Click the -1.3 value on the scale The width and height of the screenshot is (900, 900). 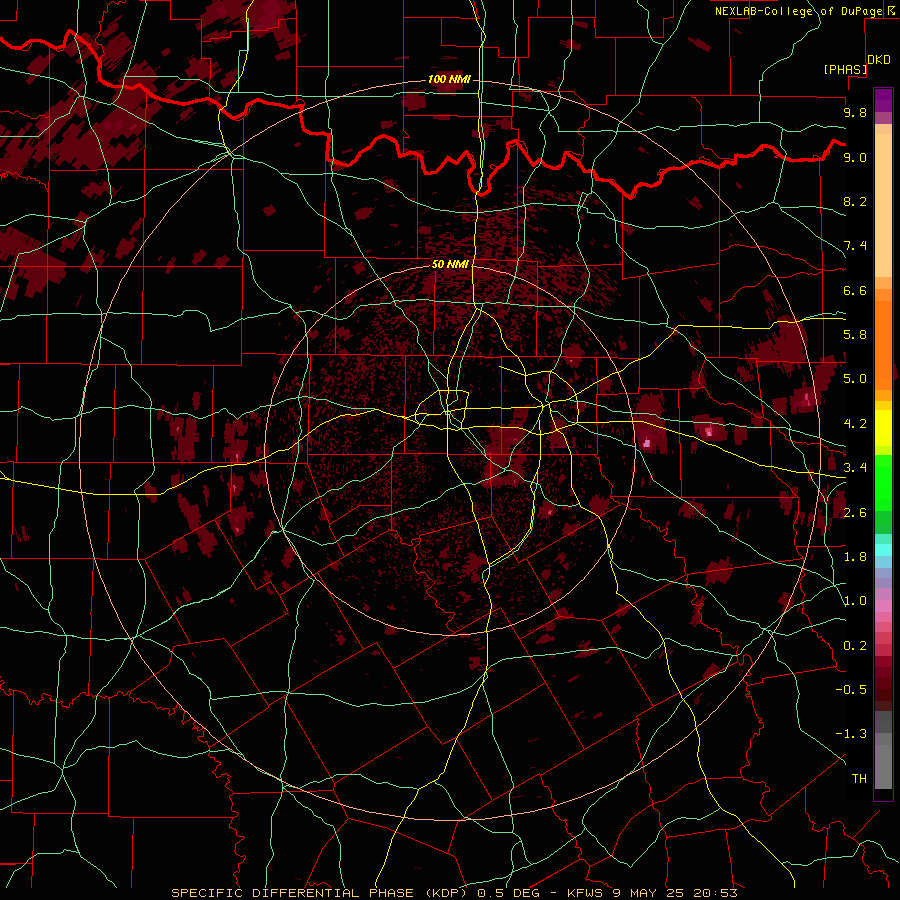tap(851, 734)
